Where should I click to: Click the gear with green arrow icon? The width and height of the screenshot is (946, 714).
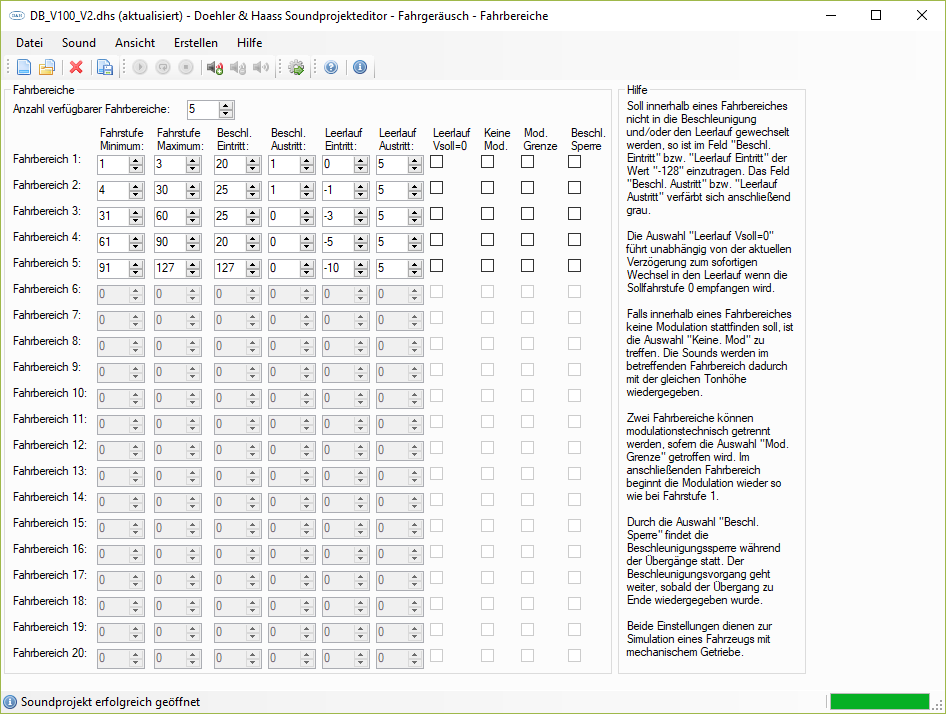[296, 67]
